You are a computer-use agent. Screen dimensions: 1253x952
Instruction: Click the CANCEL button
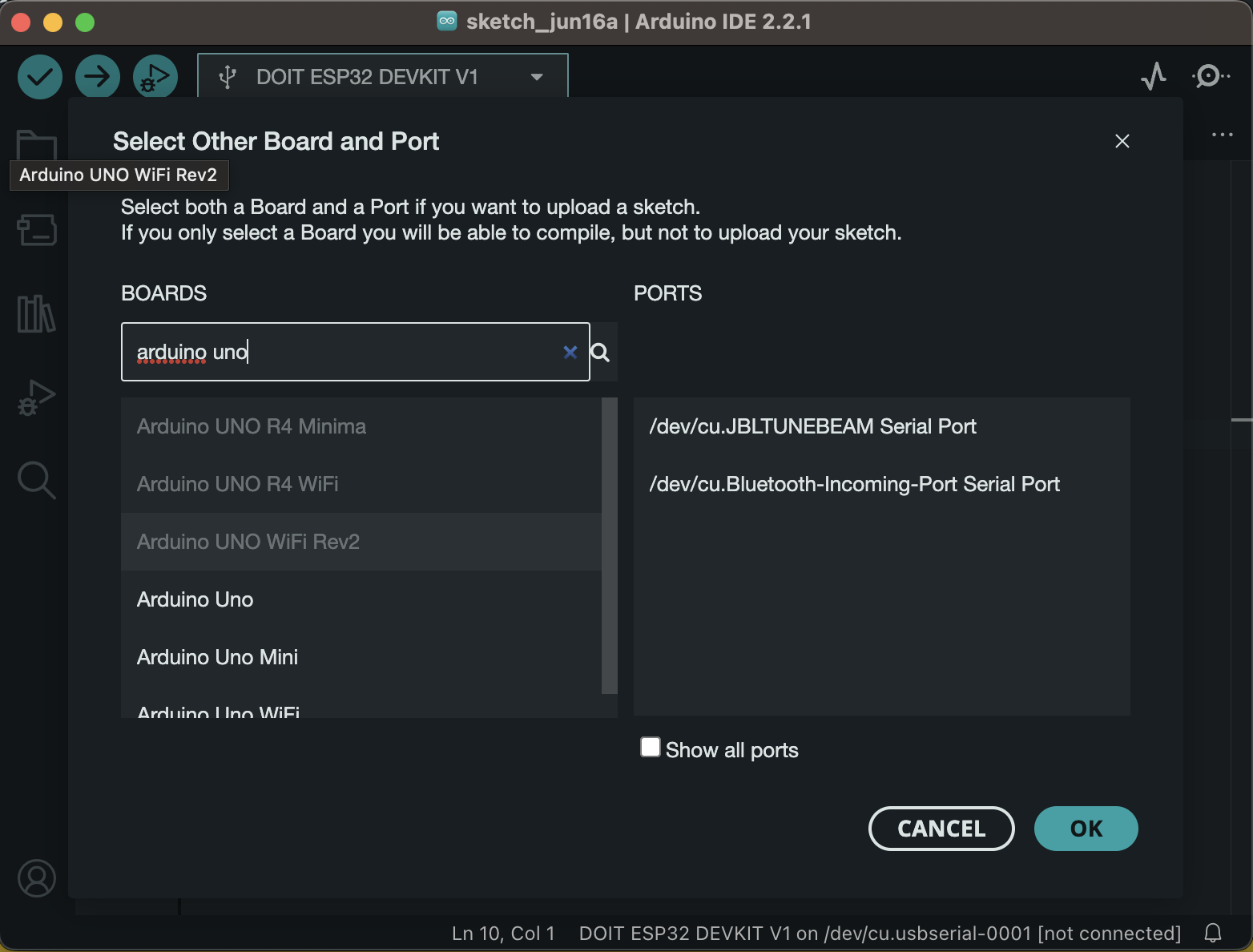[x=941, y=829]
